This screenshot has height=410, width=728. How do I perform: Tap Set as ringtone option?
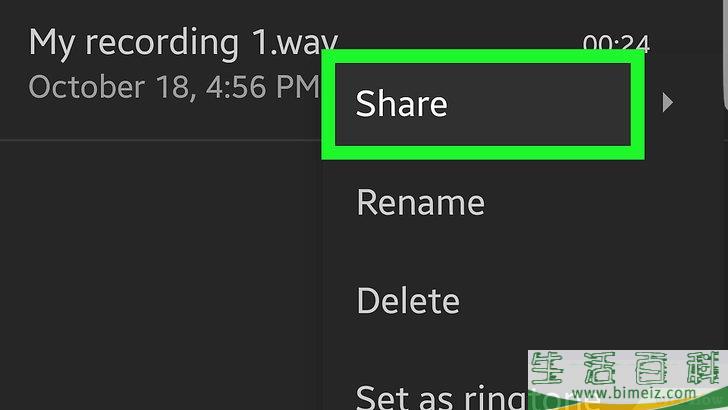441,397
